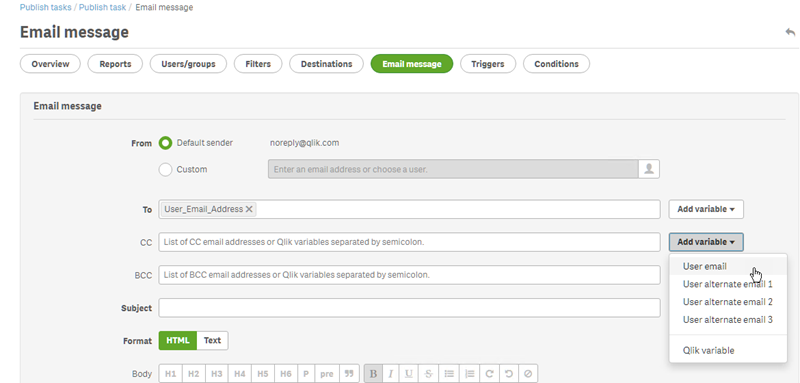The image size is (800, 383).
Task: Open the Conditions tab
Action: pos(557,64)
